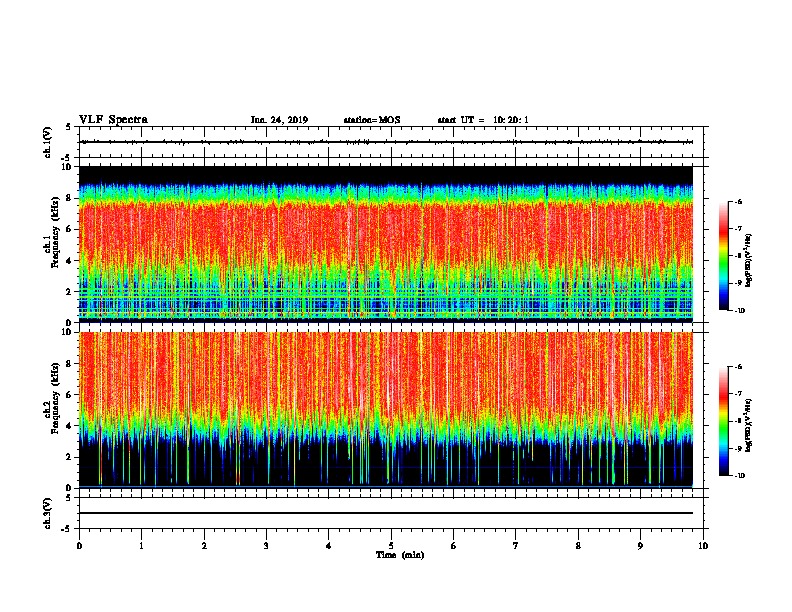Click the "VLF Spectra" title text
The height and width of the screenshot is (612, 792).
tap(113, 119)
